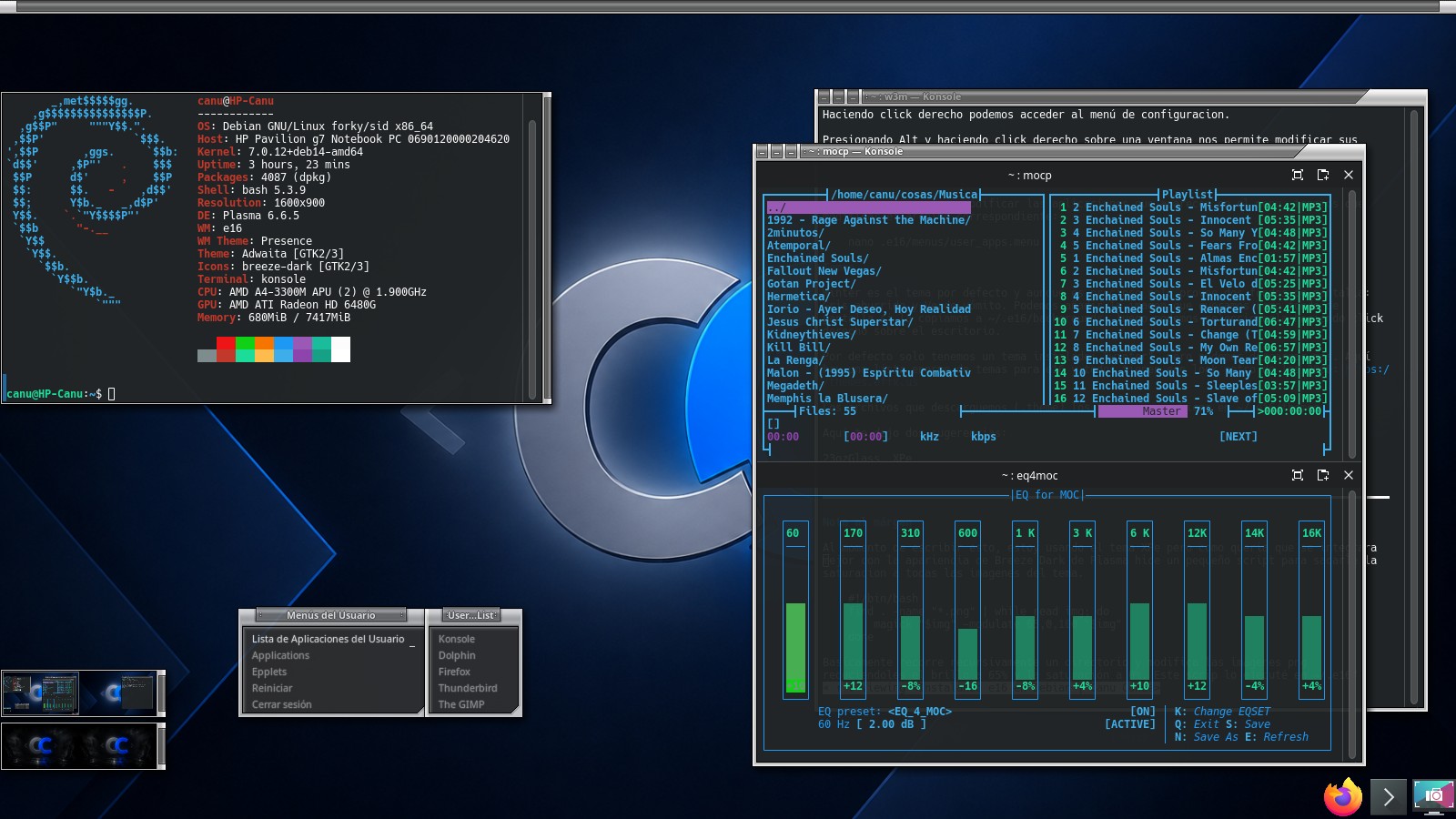Viewport: 1456px width, 819px height.
Task: Click first titlebar button of mocp Konsole window
Action: click(x=763, y=151)
